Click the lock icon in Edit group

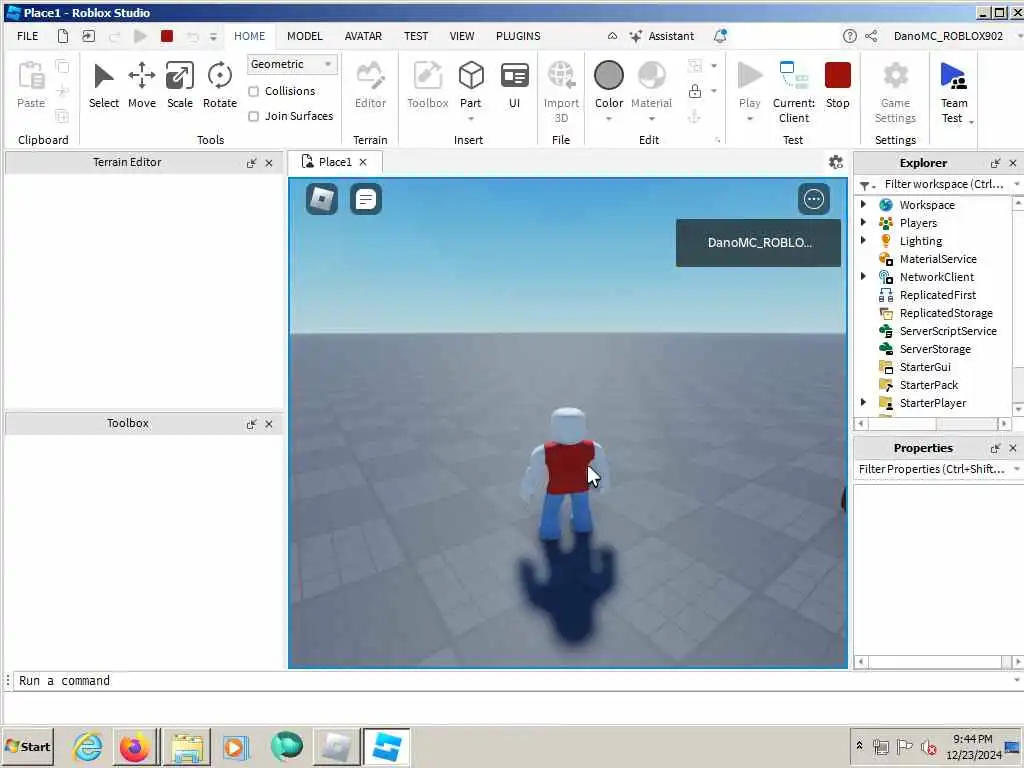[x=695, y=91]
